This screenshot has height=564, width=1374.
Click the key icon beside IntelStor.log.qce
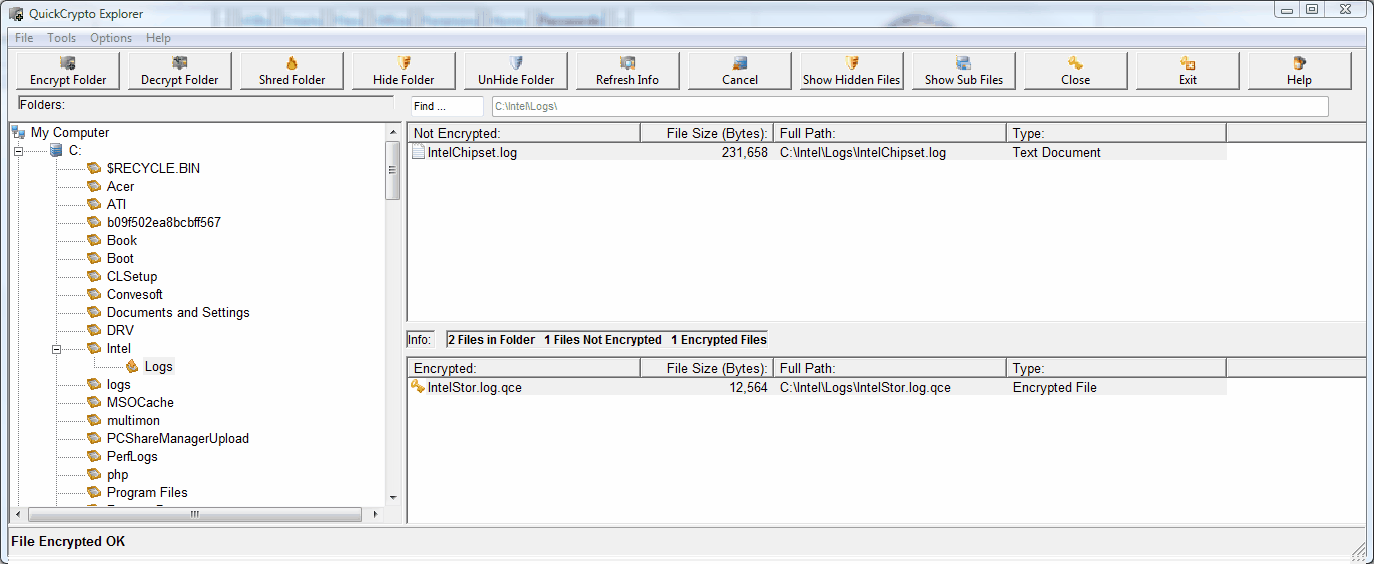418,387
